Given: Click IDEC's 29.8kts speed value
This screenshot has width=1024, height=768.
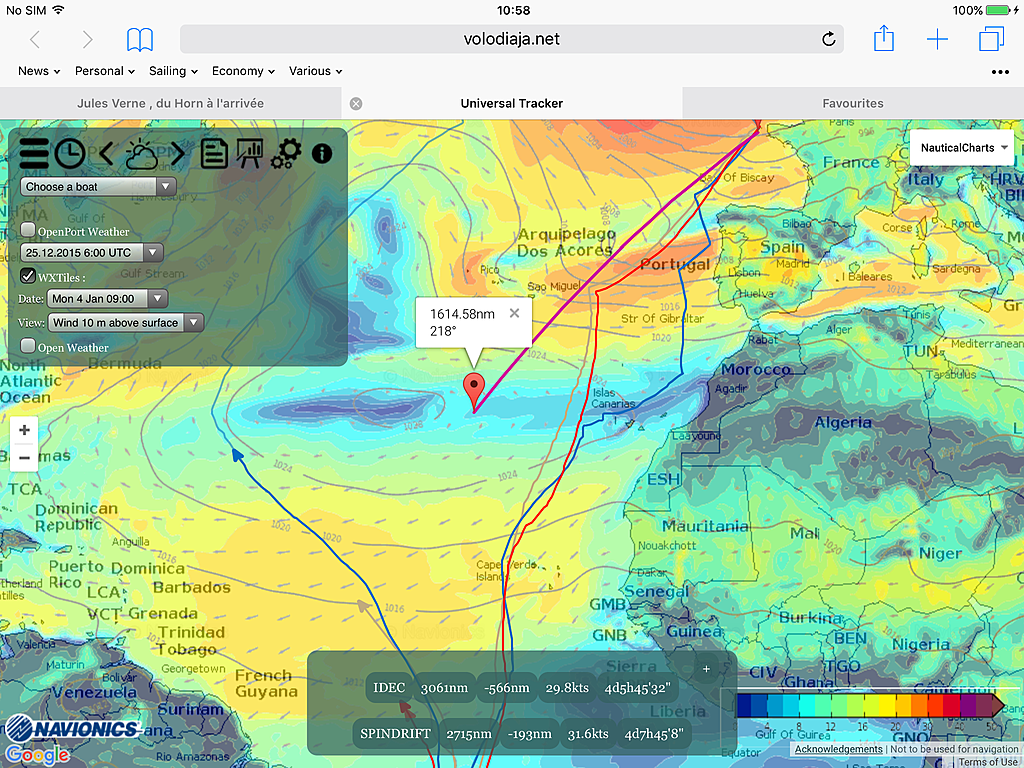Looking at the screenshot, I should click(x=567, y=688).
